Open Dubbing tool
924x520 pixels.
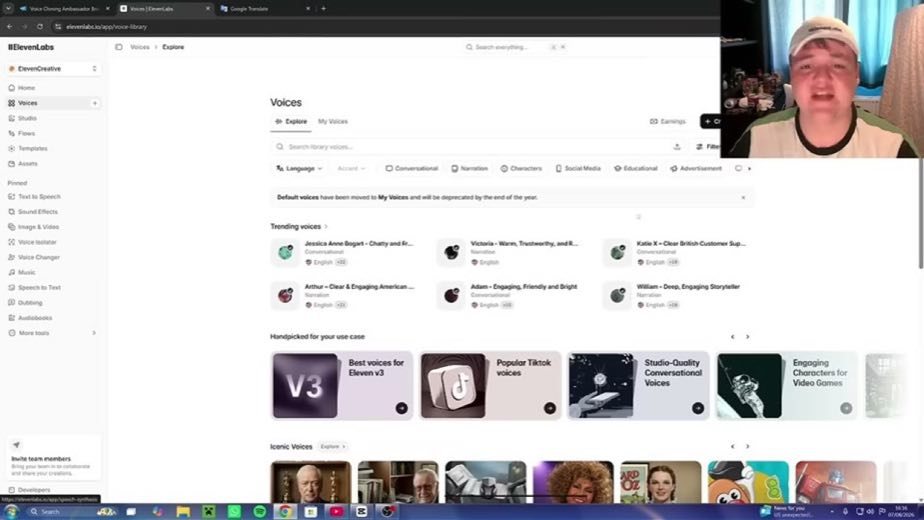[29, 303]
